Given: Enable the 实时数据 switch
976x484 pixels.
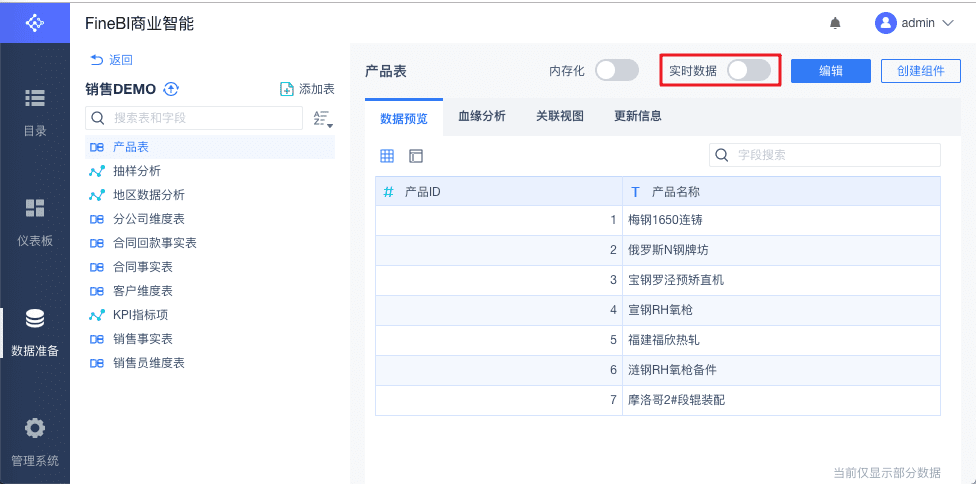Looking at the screenshot, I should pyautogui.click(x=748, y=71).
